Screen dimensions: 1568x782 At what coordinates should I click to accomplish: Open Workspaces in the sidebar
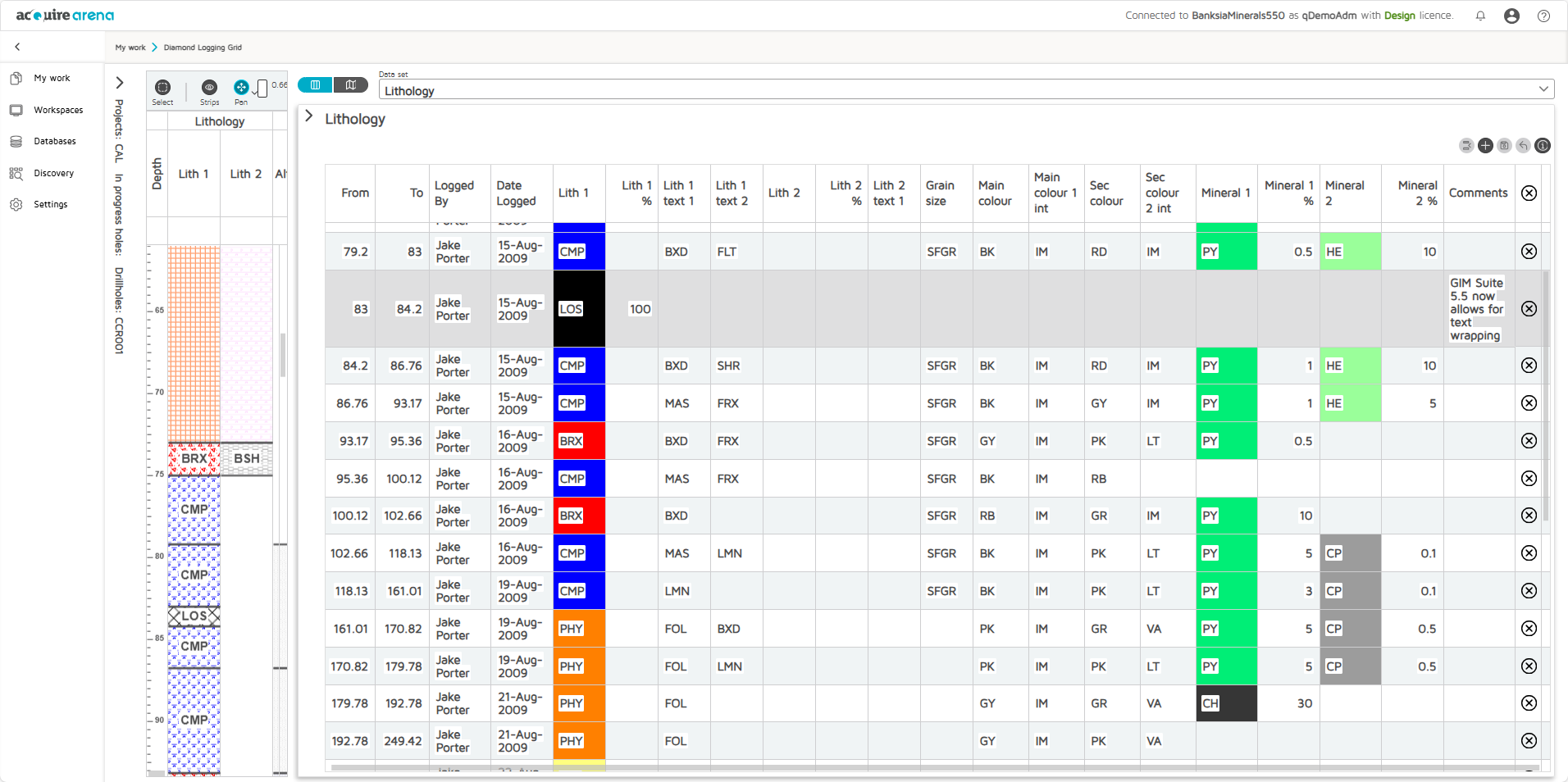point(57,110)
